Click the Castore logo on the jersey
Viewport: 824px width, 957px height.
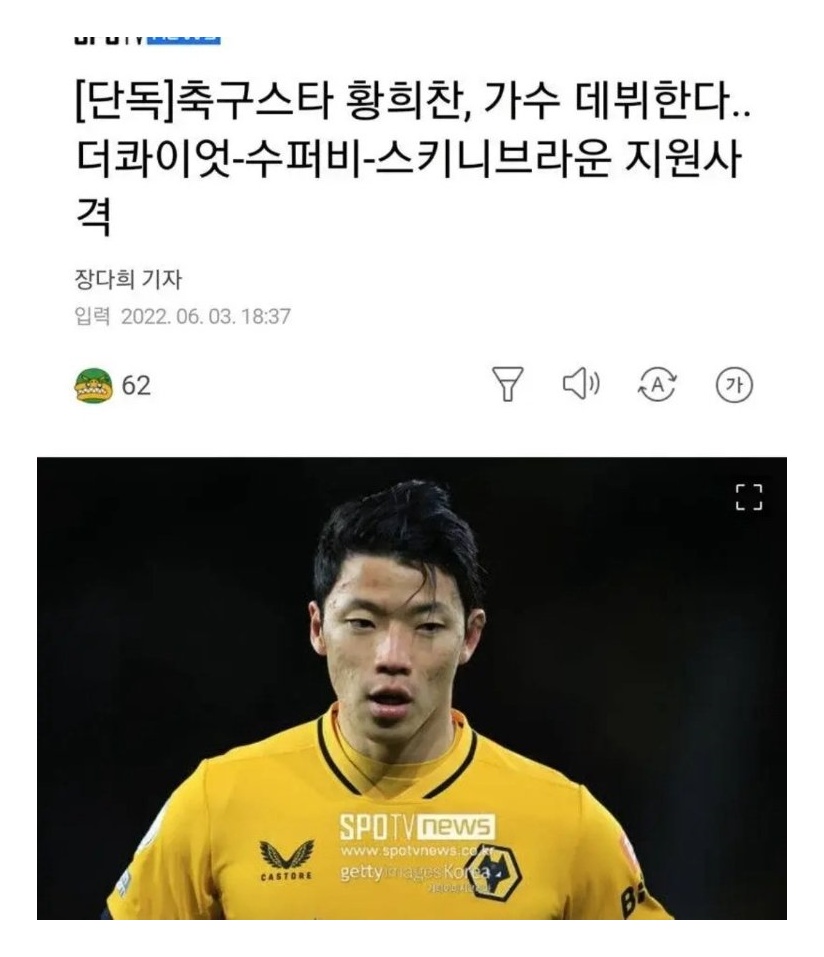pos(286,859)
